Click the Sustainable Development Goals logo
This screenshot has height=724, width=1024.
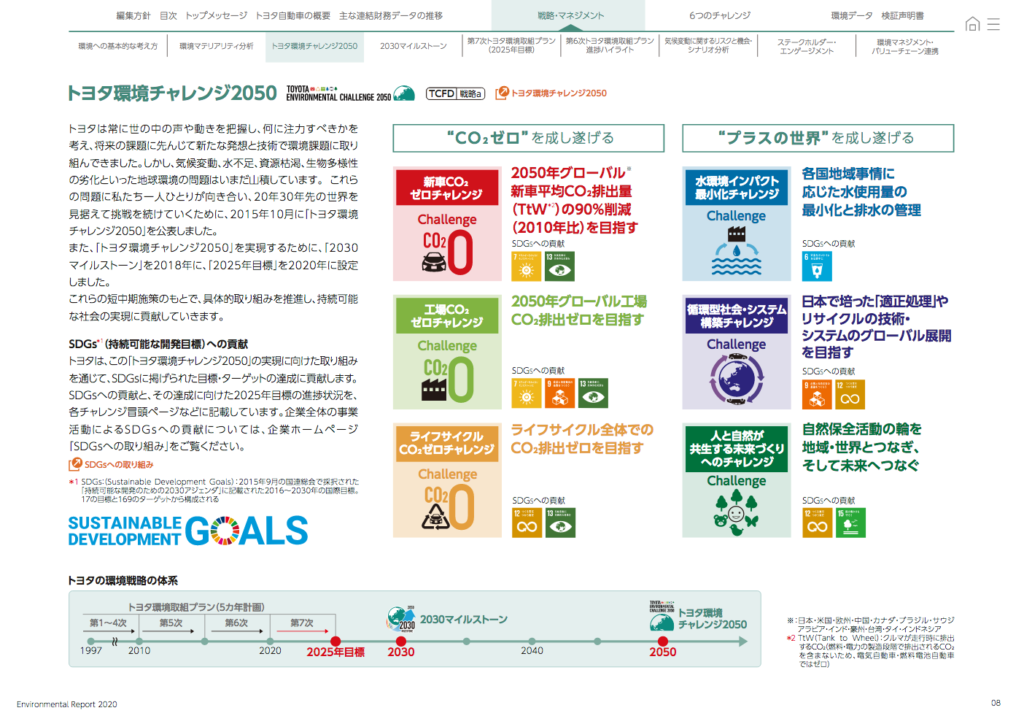(187, 530)
